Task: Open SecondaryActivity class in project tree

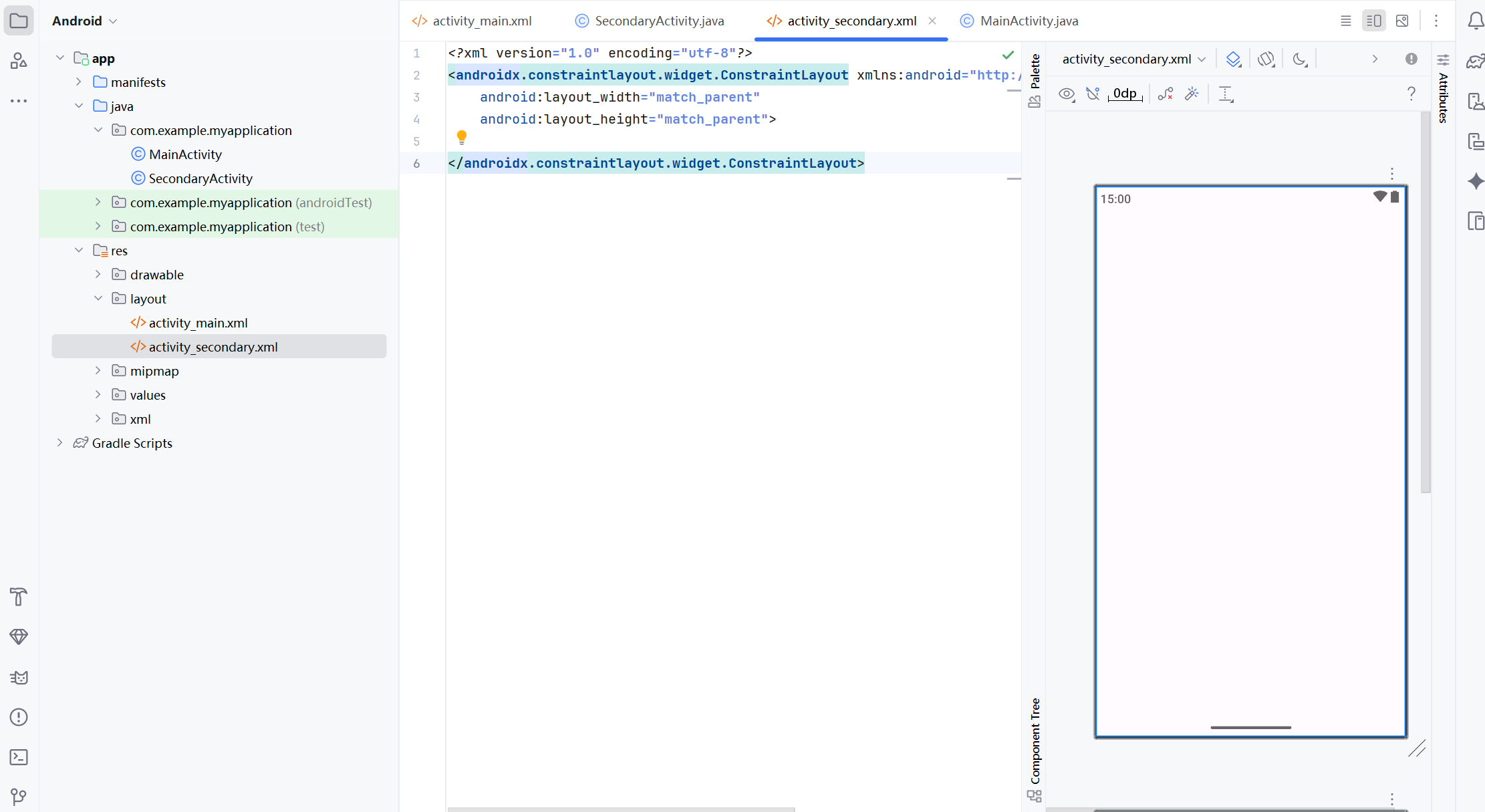Action: pos(200,178)
